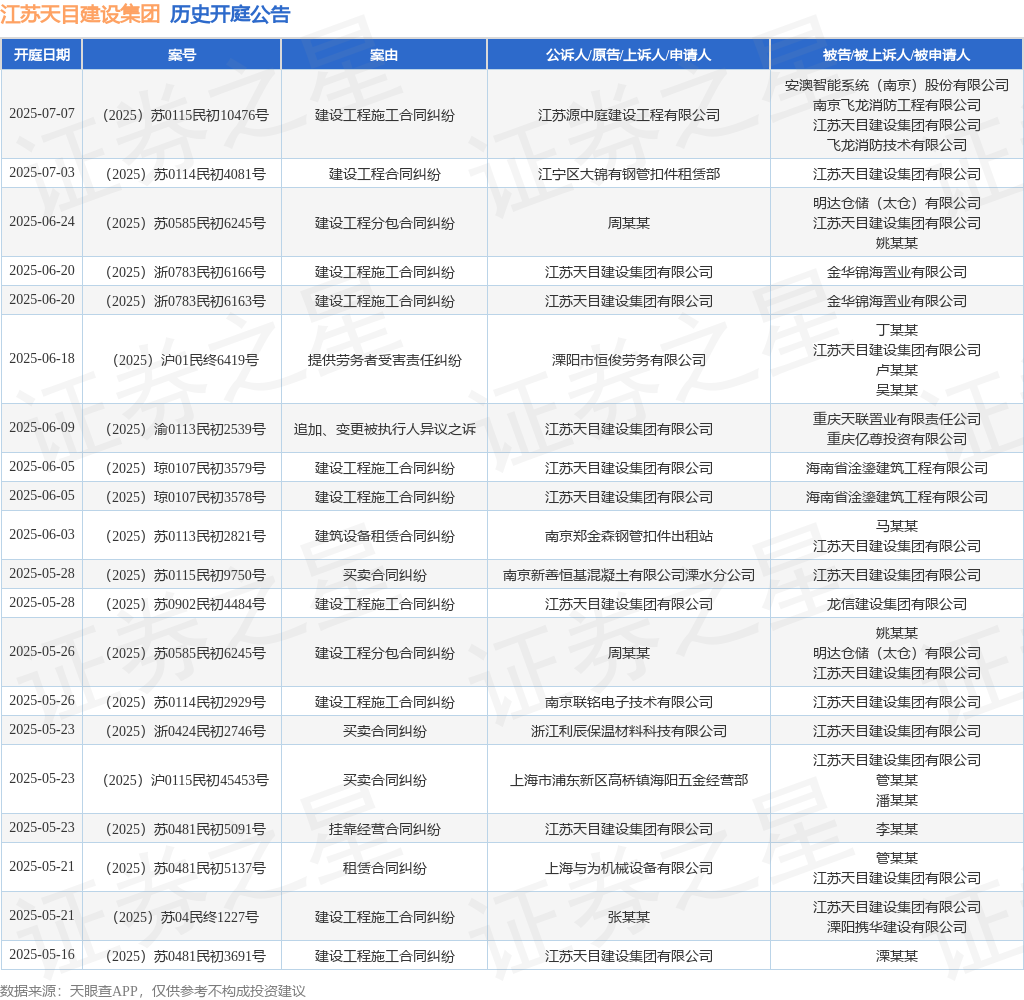Click case cause 提供劳务者受害责任纠纷

[384, 361]
